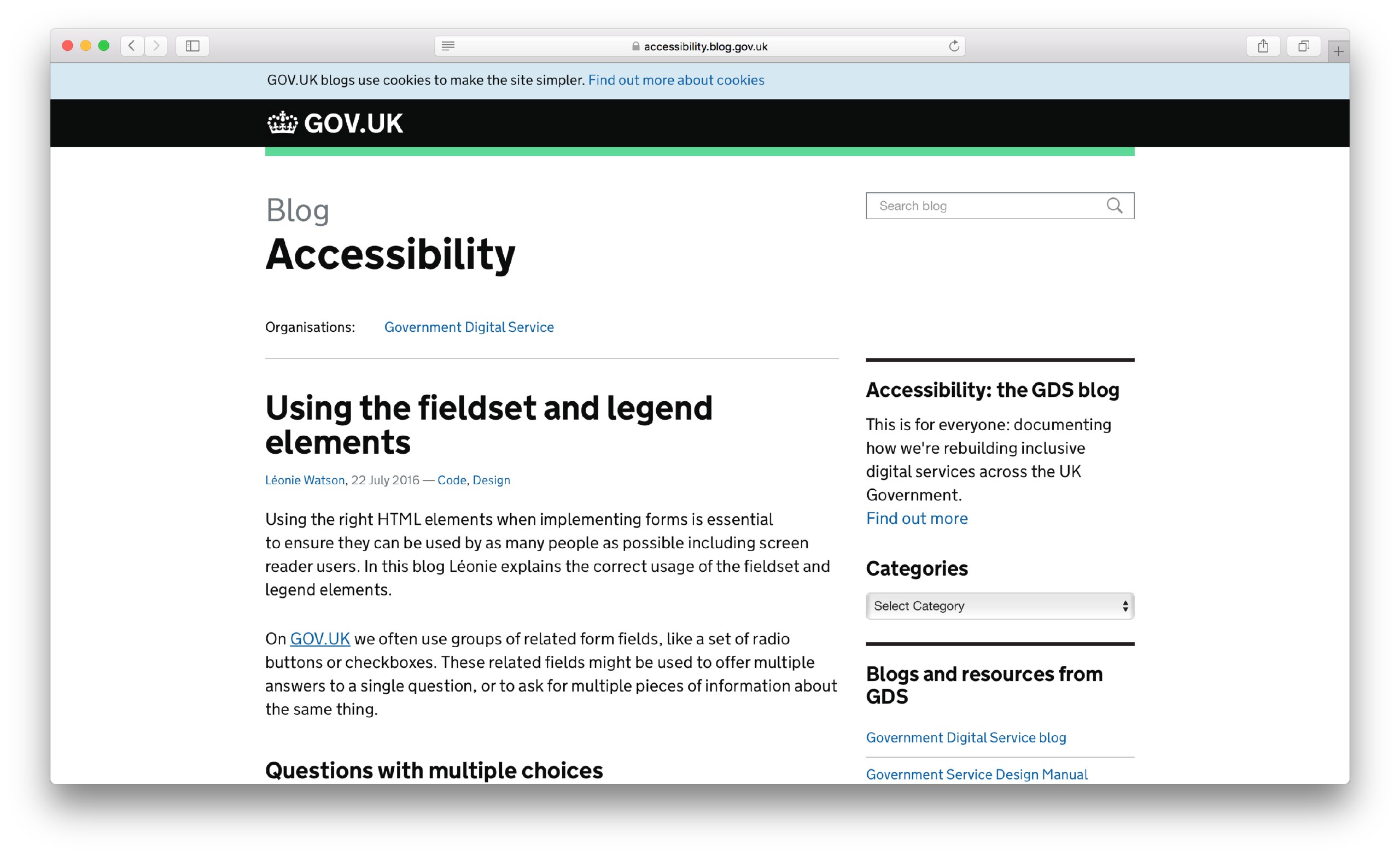1400x856 pixels.
Task: Click 'Blogs and resources from GDS' heading
Action: click(x=984, y=685)
